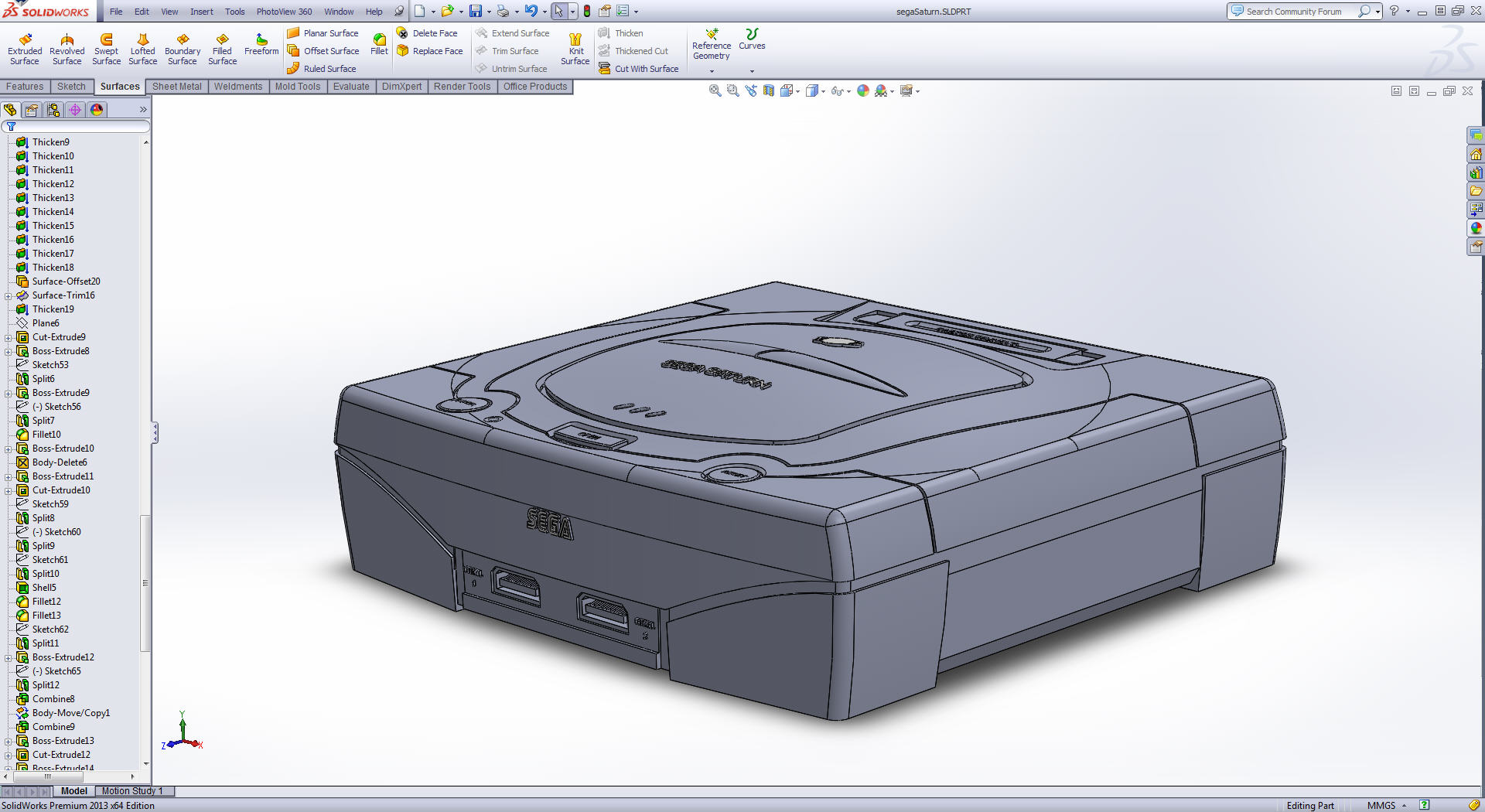
Task: Click the feature tree vertical scrollbar
Action: pyautogui.click(x=145, y=584)
